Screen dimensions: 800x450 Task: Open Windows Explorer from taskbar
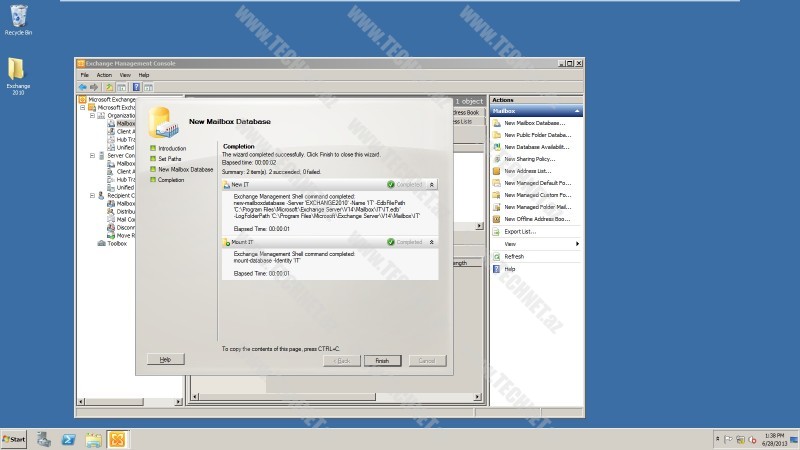pyautogui.click(x=94, y=440)
